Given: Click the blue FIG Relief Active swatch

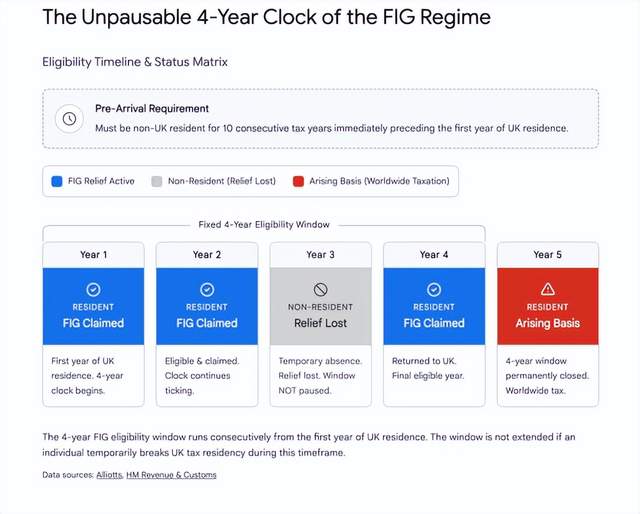Looking at the screenshot, I should pyautogui.click(x=57, y=181).
